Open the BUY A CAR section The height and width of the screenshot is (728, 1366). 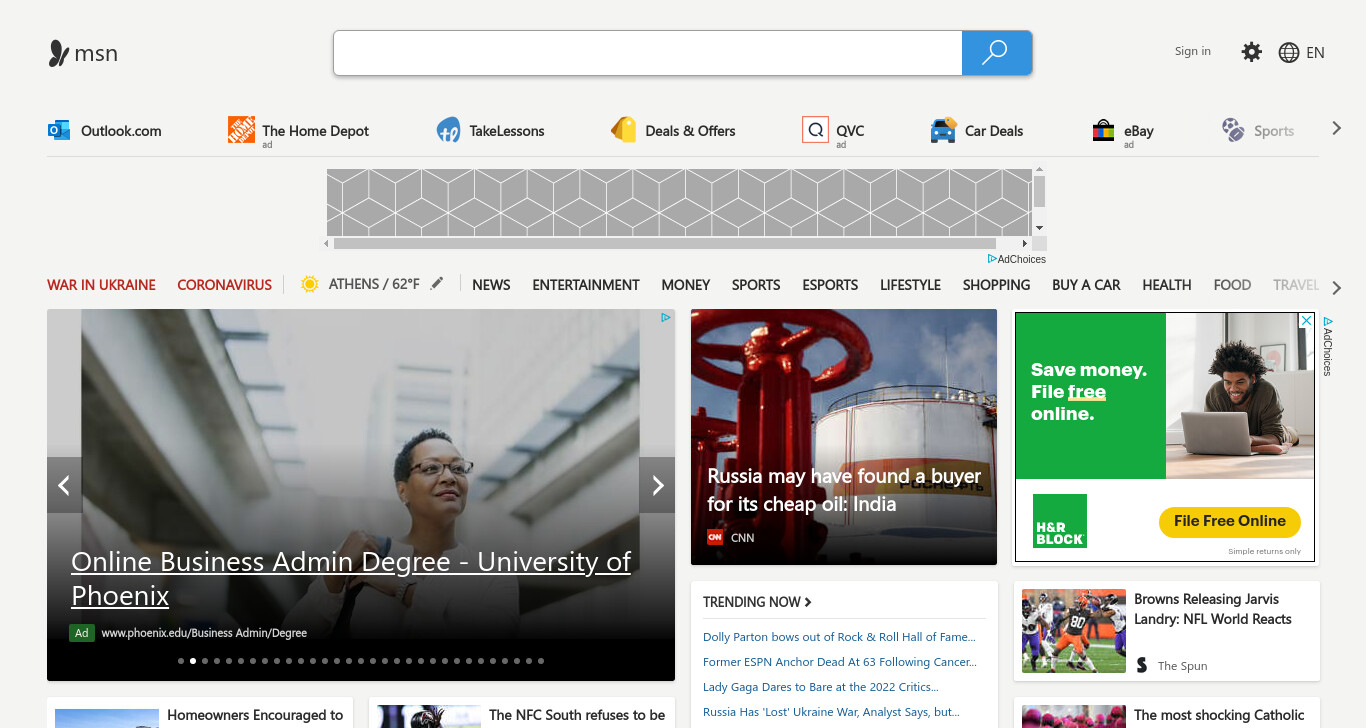[1086, 285]
